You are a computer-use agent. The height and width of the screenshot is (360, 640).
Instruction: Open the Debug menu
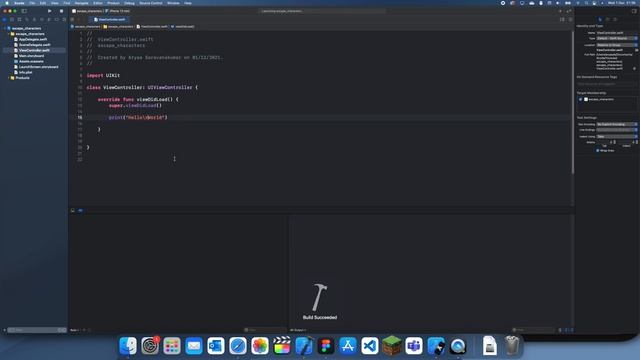coord(129,3)
